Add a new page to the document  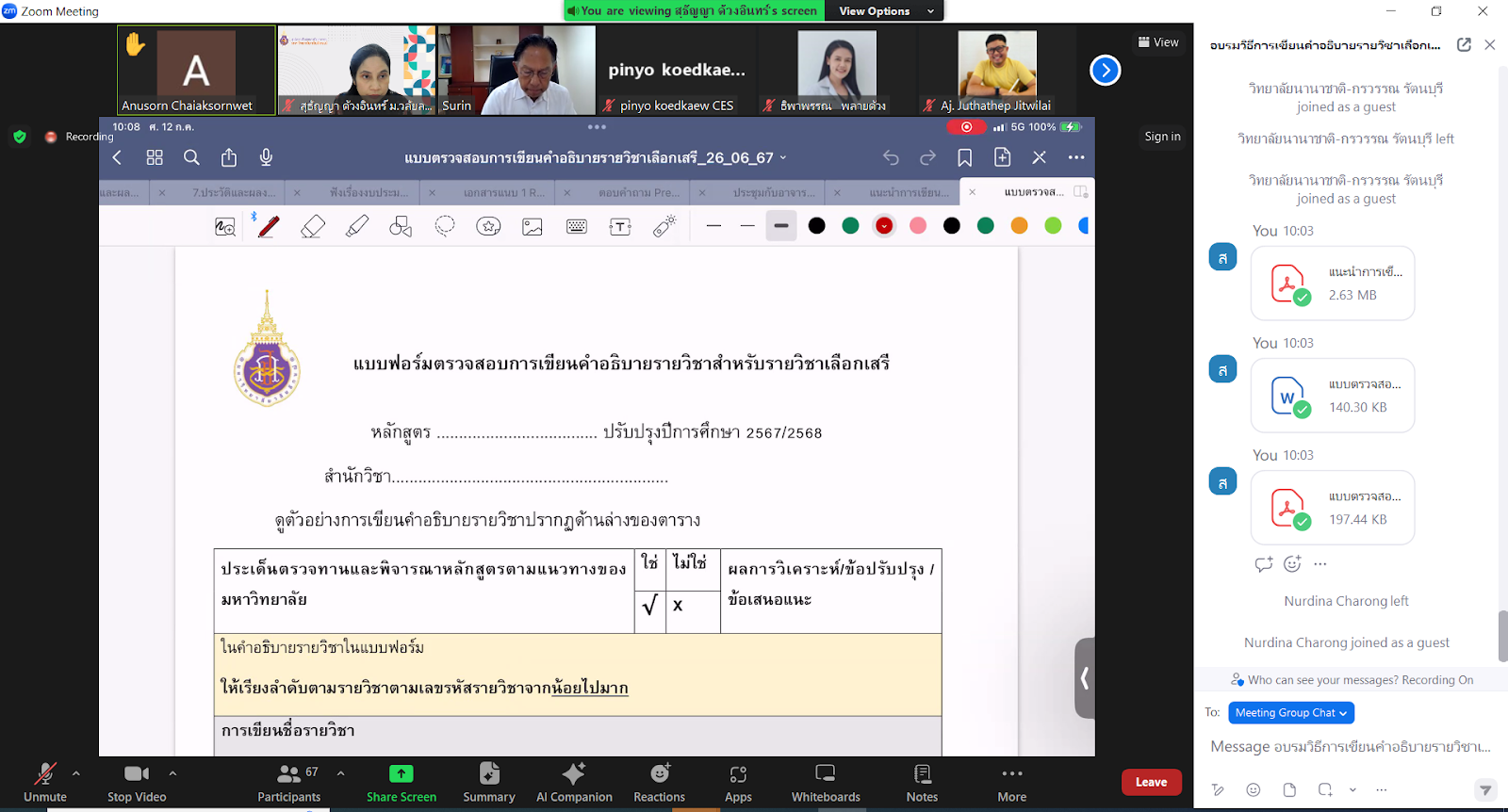pos(1002,157)
